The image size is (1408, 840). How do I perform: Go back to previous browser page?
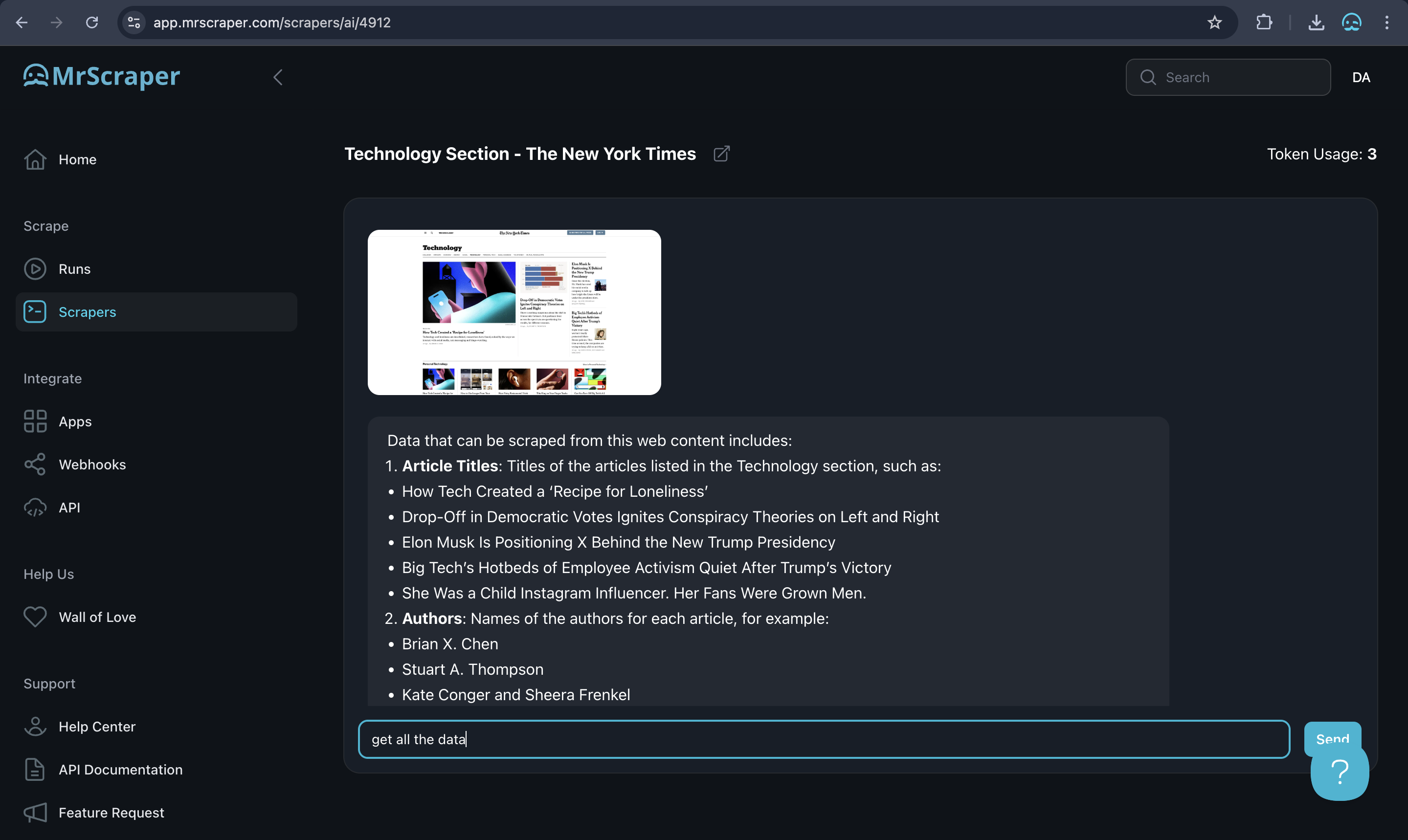pyautogui.click(x=22, y=22)
